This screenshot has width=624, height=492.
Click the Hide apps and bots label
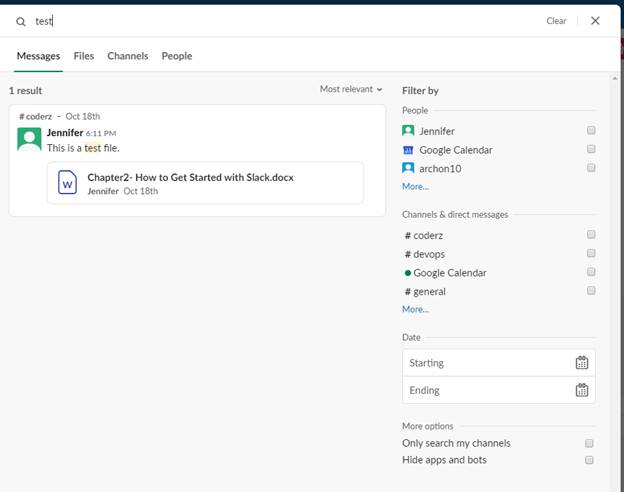444,460
